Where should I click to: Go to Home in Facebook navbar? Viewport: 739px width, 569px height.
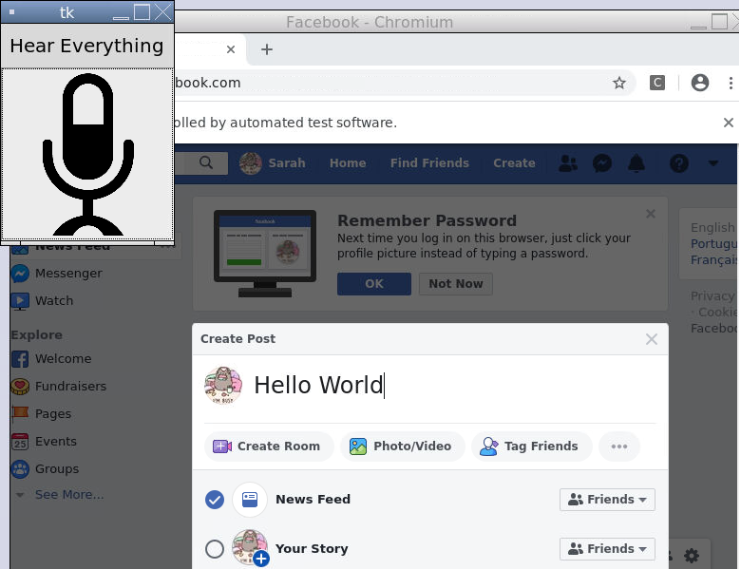pyautogui.click(x=348, y=163)
